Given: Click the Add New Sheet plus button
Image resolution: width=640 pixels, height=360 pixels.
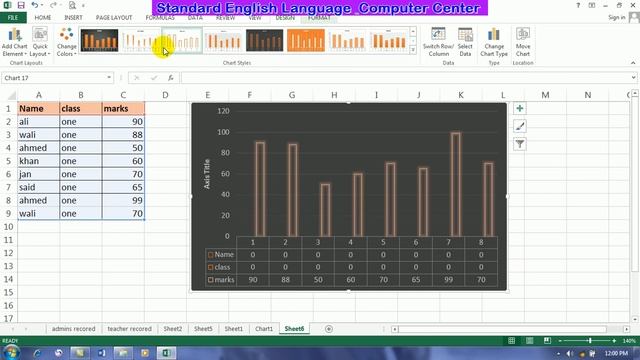Looking at the screenshot, I should (x=329, y=329).
